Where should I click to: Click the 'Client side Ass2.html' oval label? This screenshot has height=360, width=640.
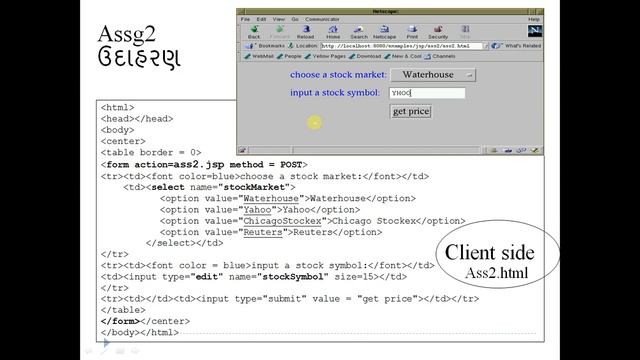tap(497, 255)
